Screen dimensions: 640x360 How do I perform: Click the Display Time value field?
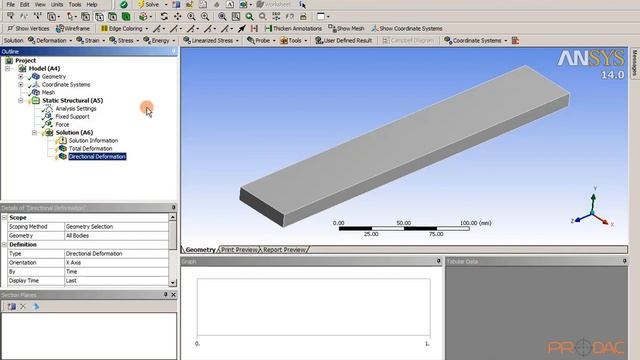(116, 280)
